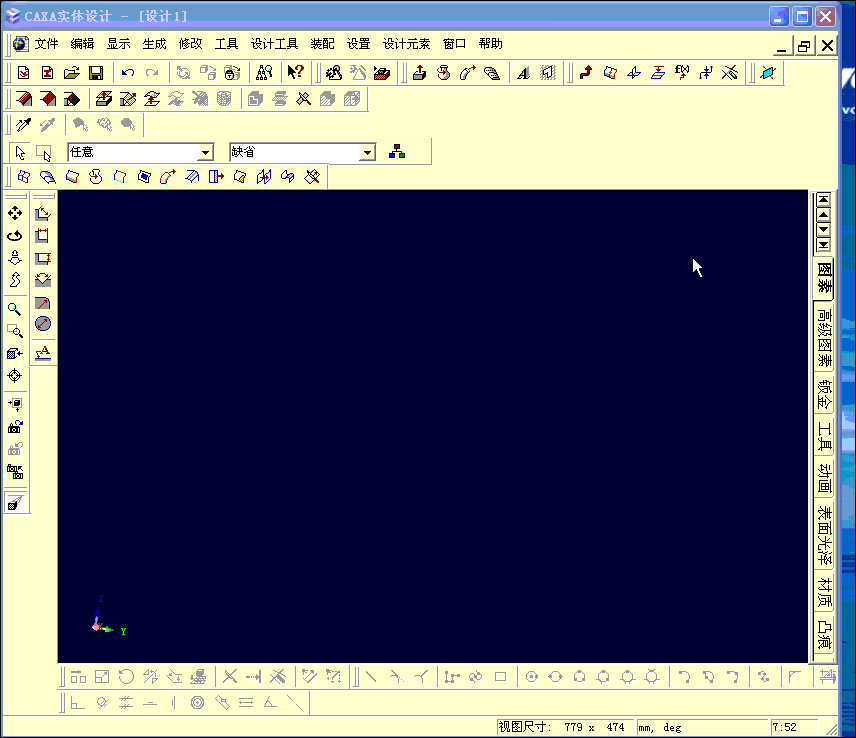Click the text 'A' tool icon
The height and width of the screenshot is (738, 856).
point(523,73)
